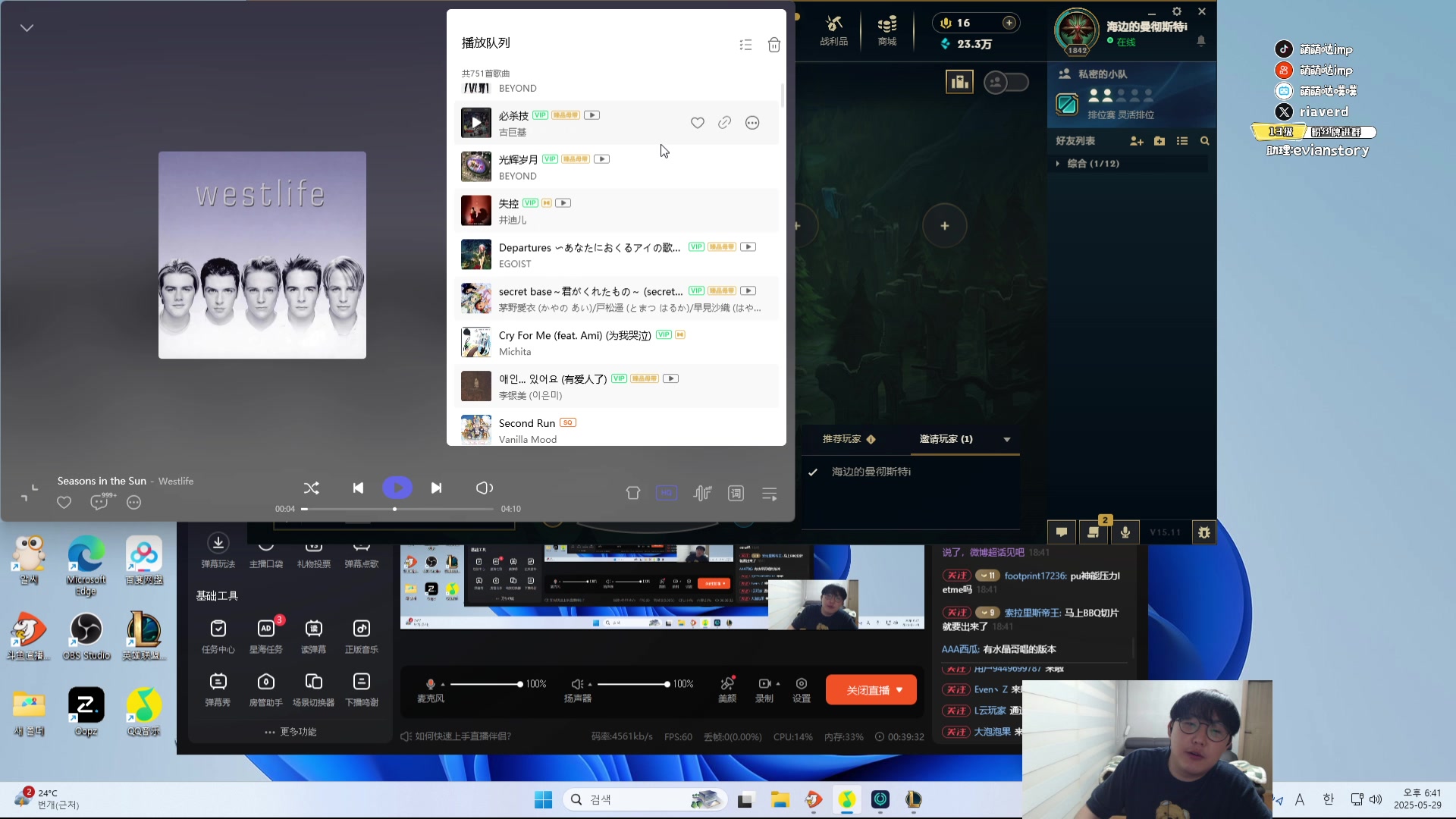Switch to 邀请玩家 (1) tab
This screenshot has width=1456, height=819.
946,439
